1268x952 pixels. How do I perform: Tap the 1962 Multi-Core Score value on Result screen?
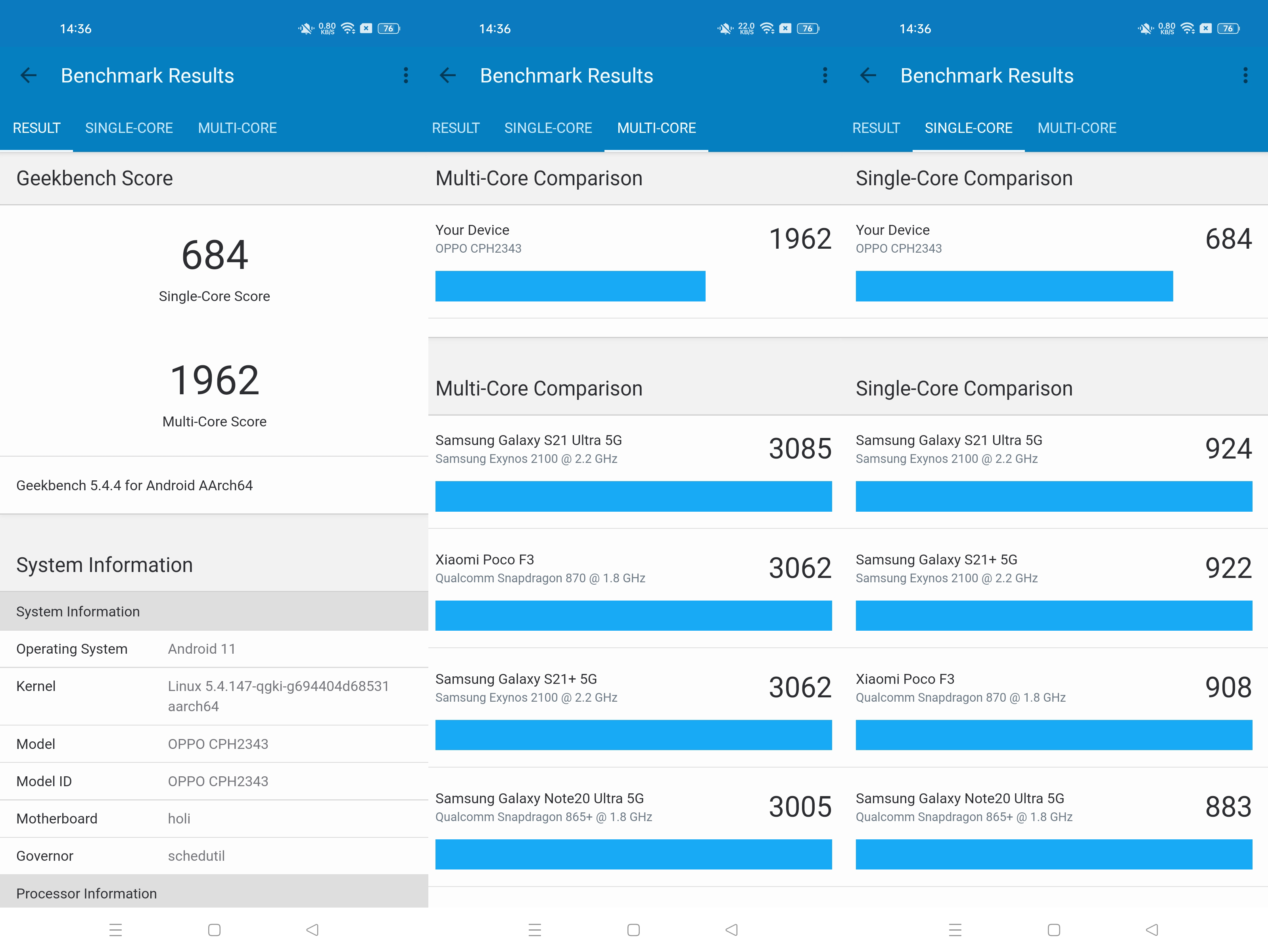[215, 380]
